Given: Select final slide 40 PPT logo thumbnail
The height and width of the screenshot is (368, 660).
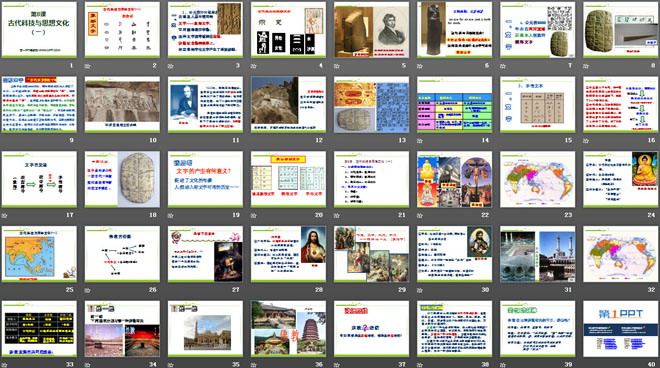Looking at the screenshot, I should point(620,328).
